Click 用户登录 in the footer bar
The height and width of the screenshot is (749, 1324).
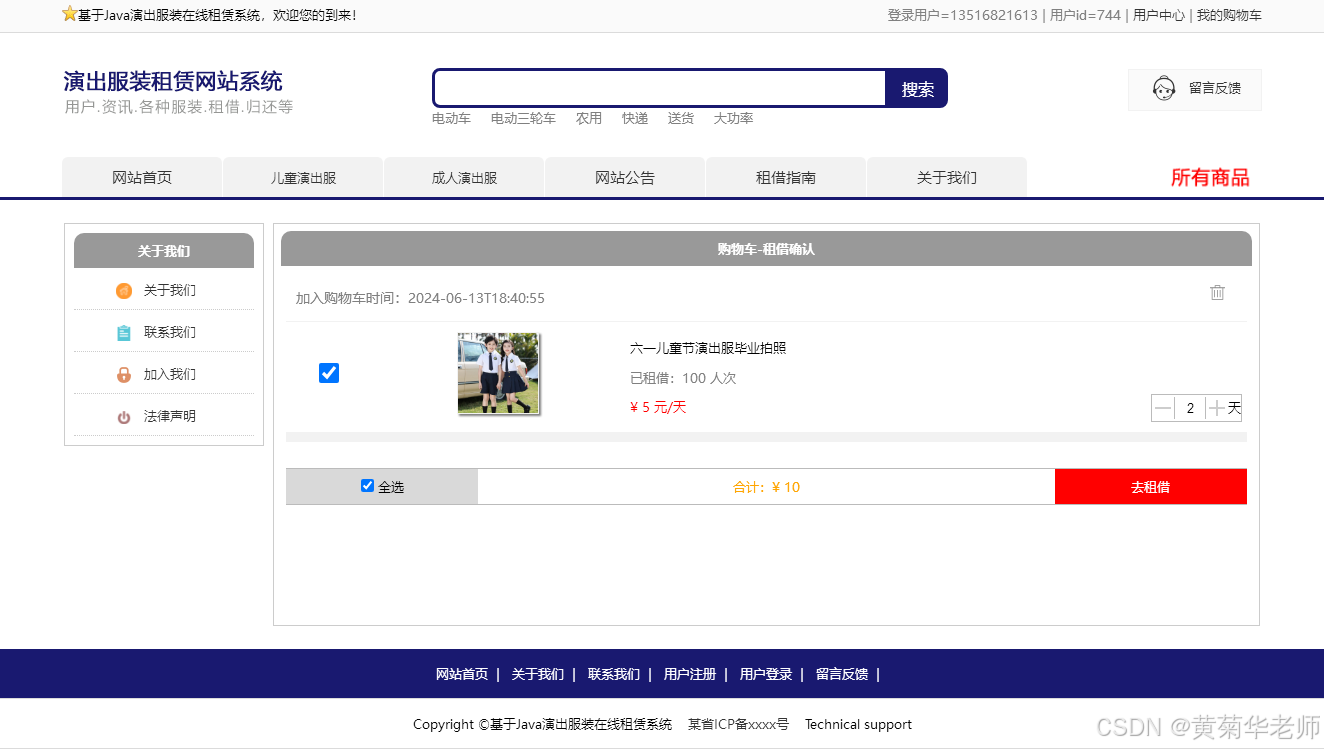coord(766,674)
